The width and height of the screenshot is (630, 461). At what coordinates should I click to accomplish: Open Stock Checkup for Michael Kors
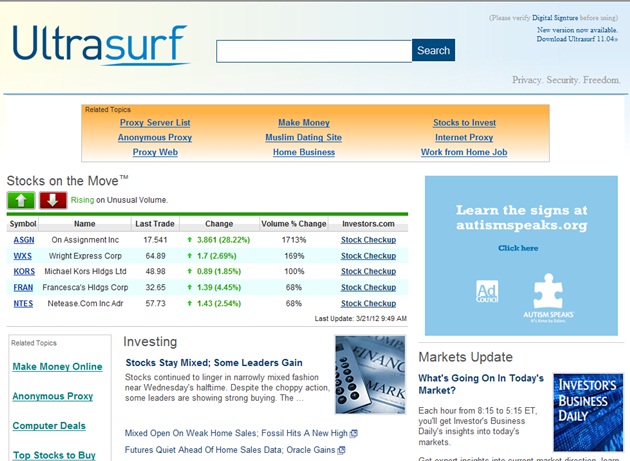pos(368,272)
